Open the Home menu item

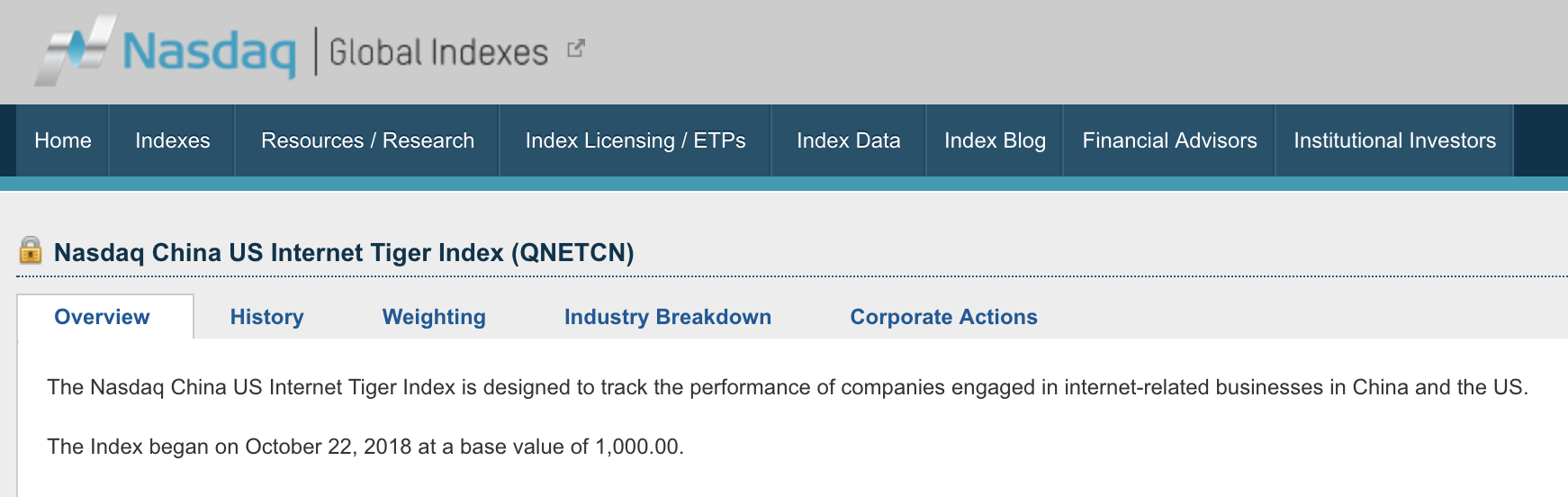[x=63, y=140]
